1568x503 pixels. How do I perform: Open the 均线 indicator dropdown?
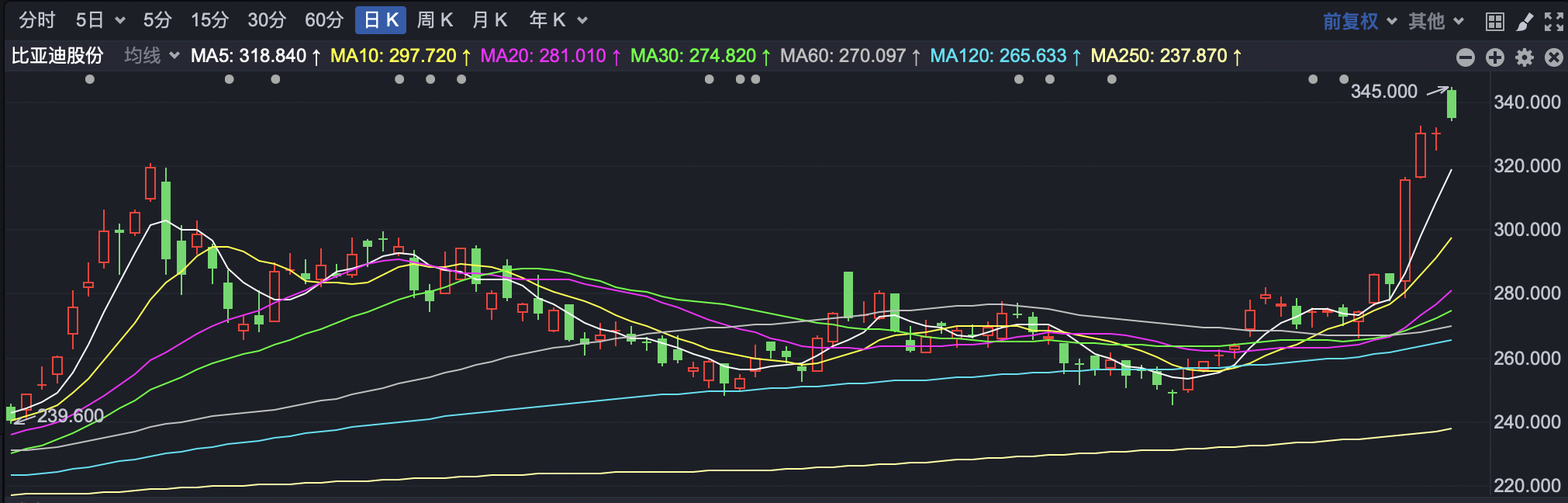click(152, 56)
